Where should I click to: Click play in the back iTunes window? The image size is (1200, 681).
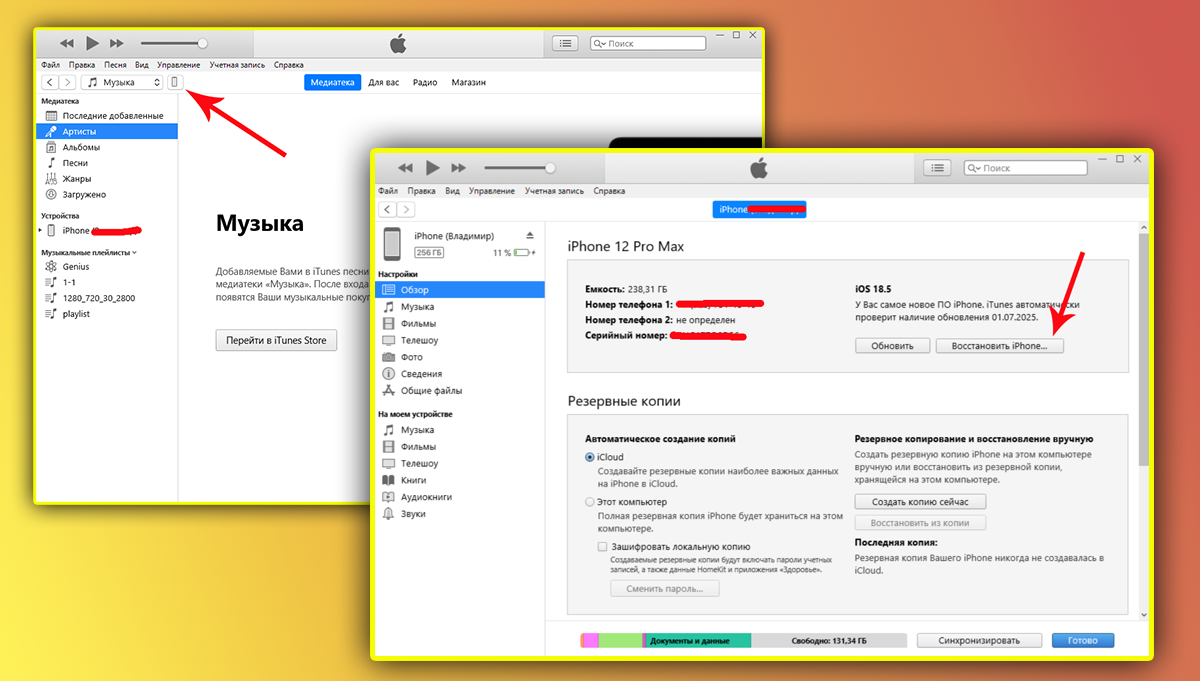click(92, 43)
